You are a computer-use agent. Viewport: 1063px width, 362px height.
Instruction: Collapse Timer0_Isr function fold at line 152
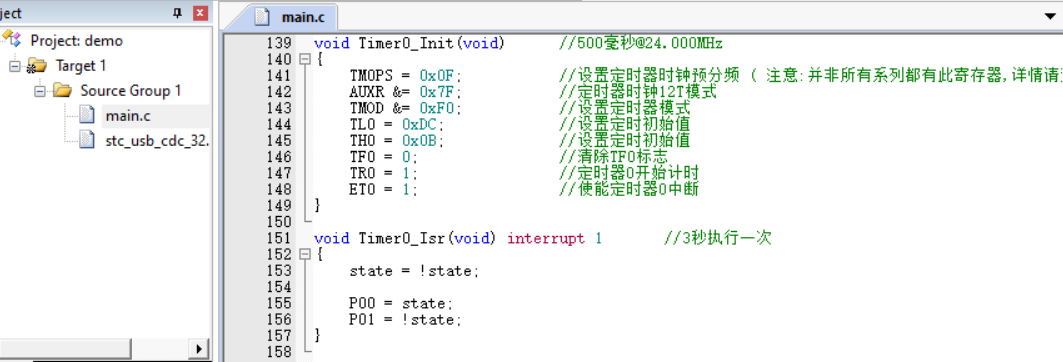click(304, 255)
